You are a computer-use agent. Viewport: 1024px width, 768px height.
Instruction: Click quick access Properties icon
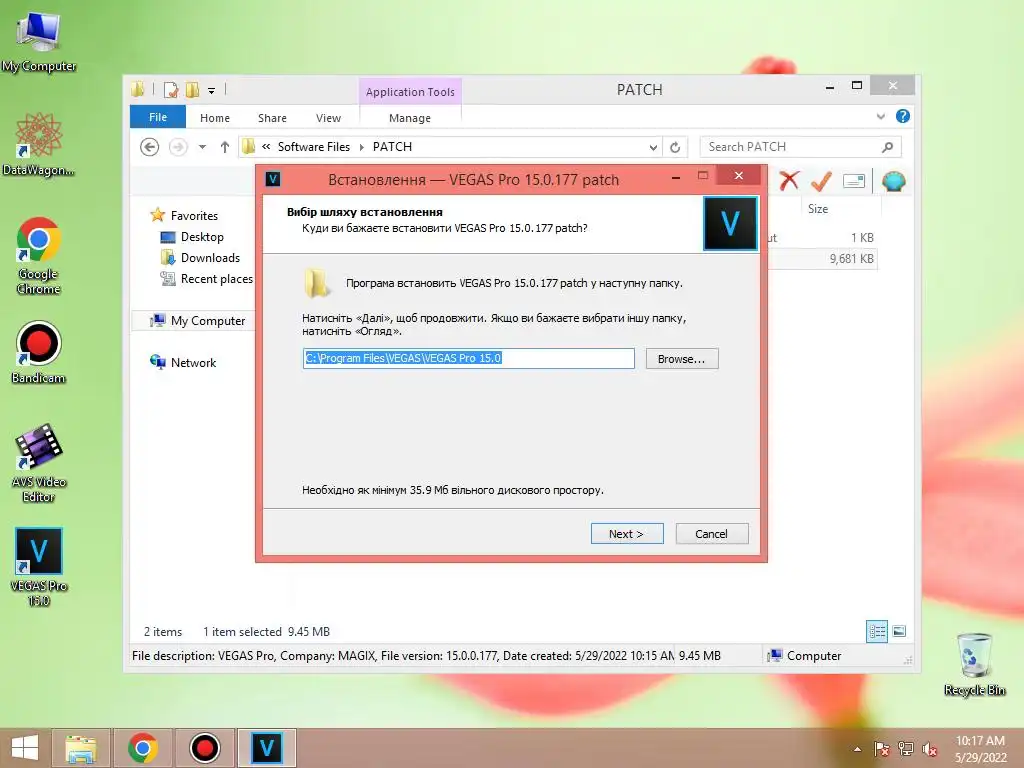point(170,90)
